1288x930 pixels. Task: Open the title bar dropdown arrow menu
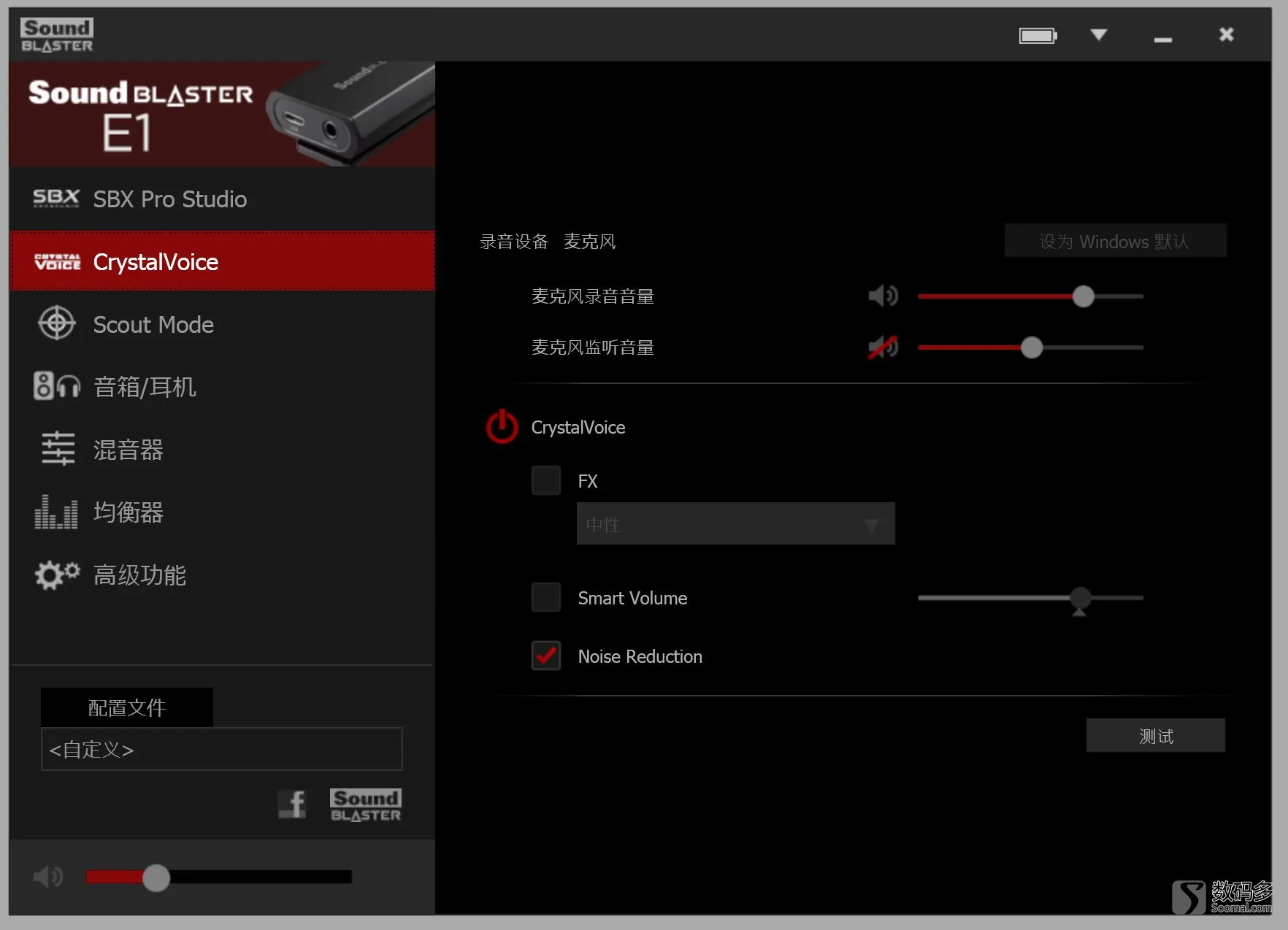click(1099, 34)
